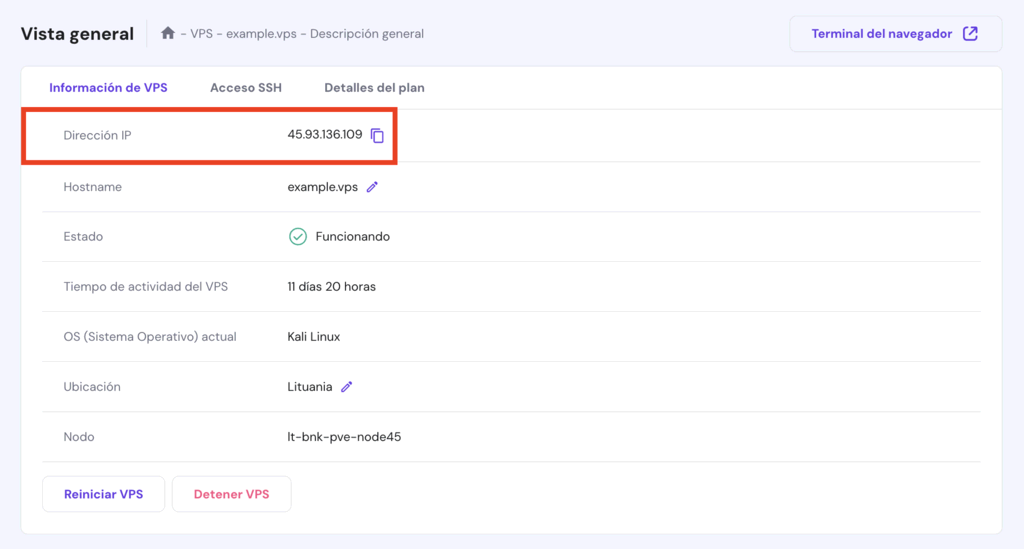
Task: Copy the IP address with the copy icon
Action: pos(377,135)
